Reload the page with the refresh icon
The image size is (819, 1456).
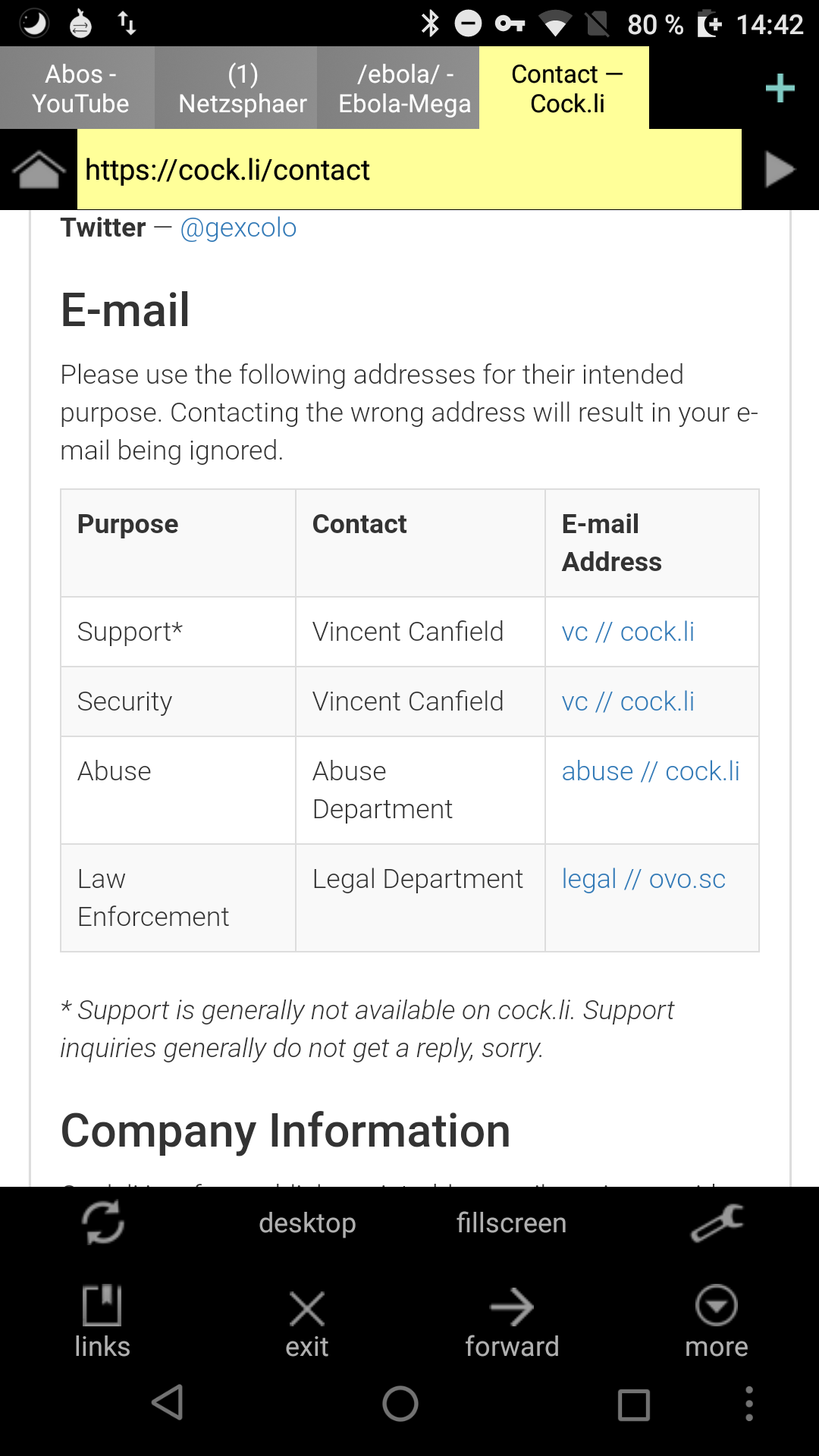pos(102,1222)
